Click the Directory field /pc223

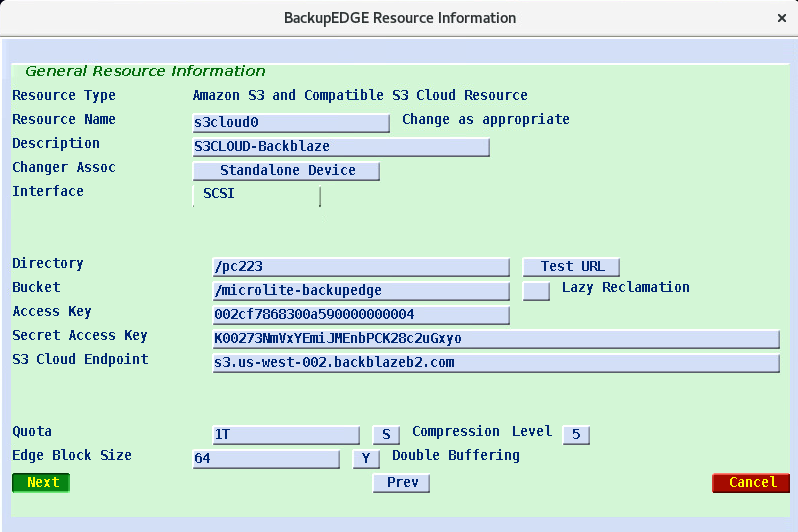click(x=361, y=267)
